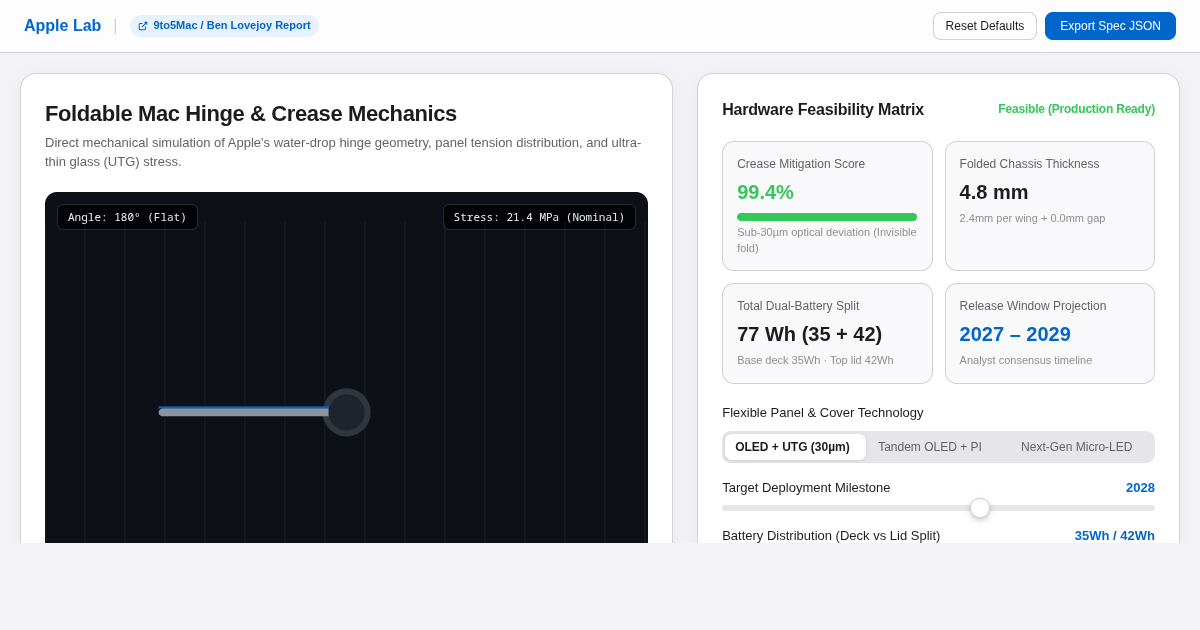Click the 2027 – 2029 release window value

(1015, 334)
